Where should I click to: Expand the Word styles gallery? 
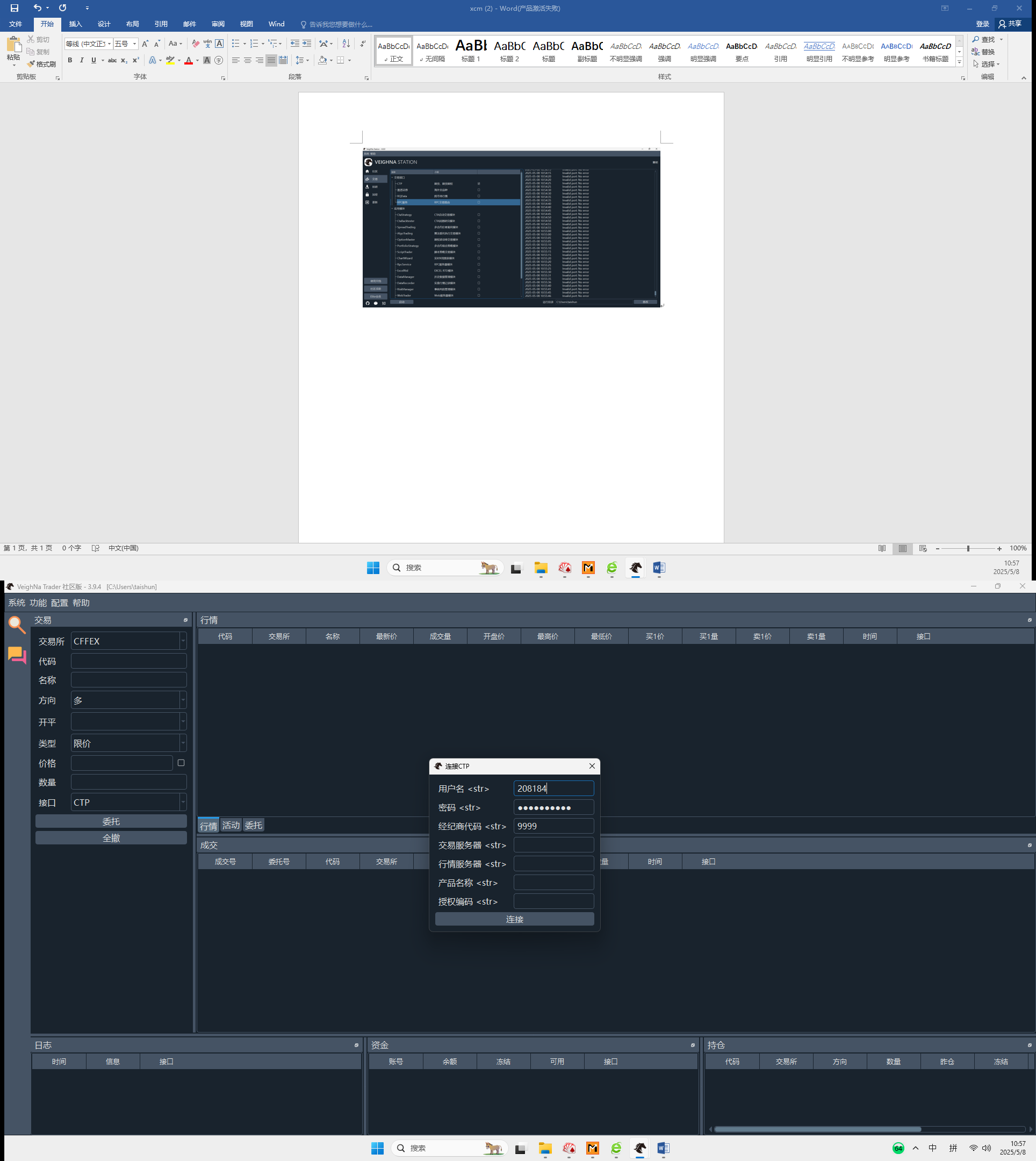tap(959, 62)
